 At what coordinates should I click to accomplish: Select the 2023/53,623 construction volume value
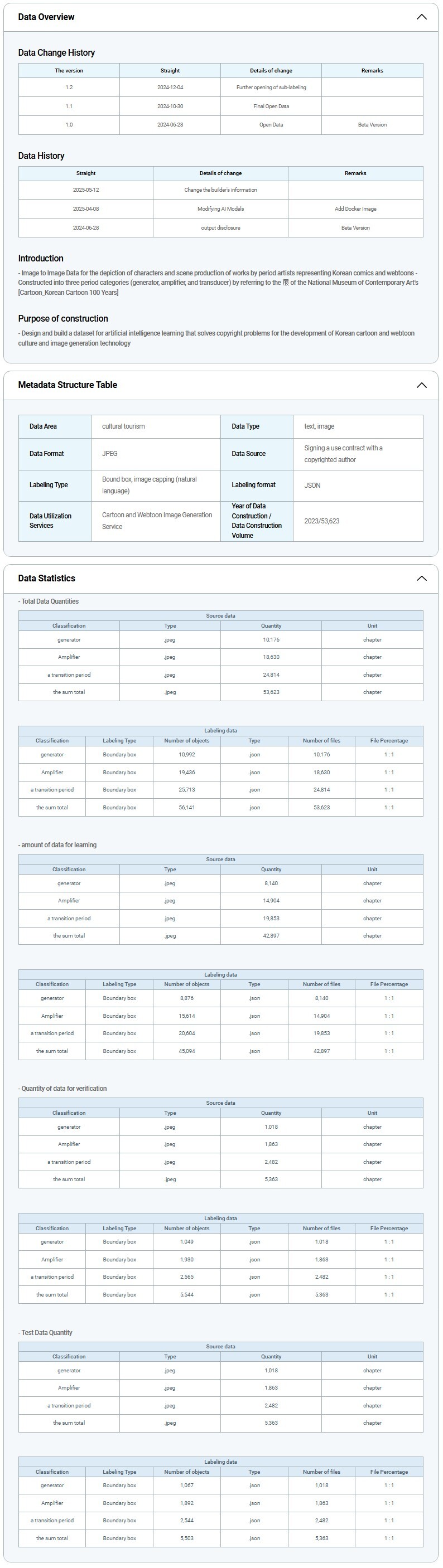322,522
